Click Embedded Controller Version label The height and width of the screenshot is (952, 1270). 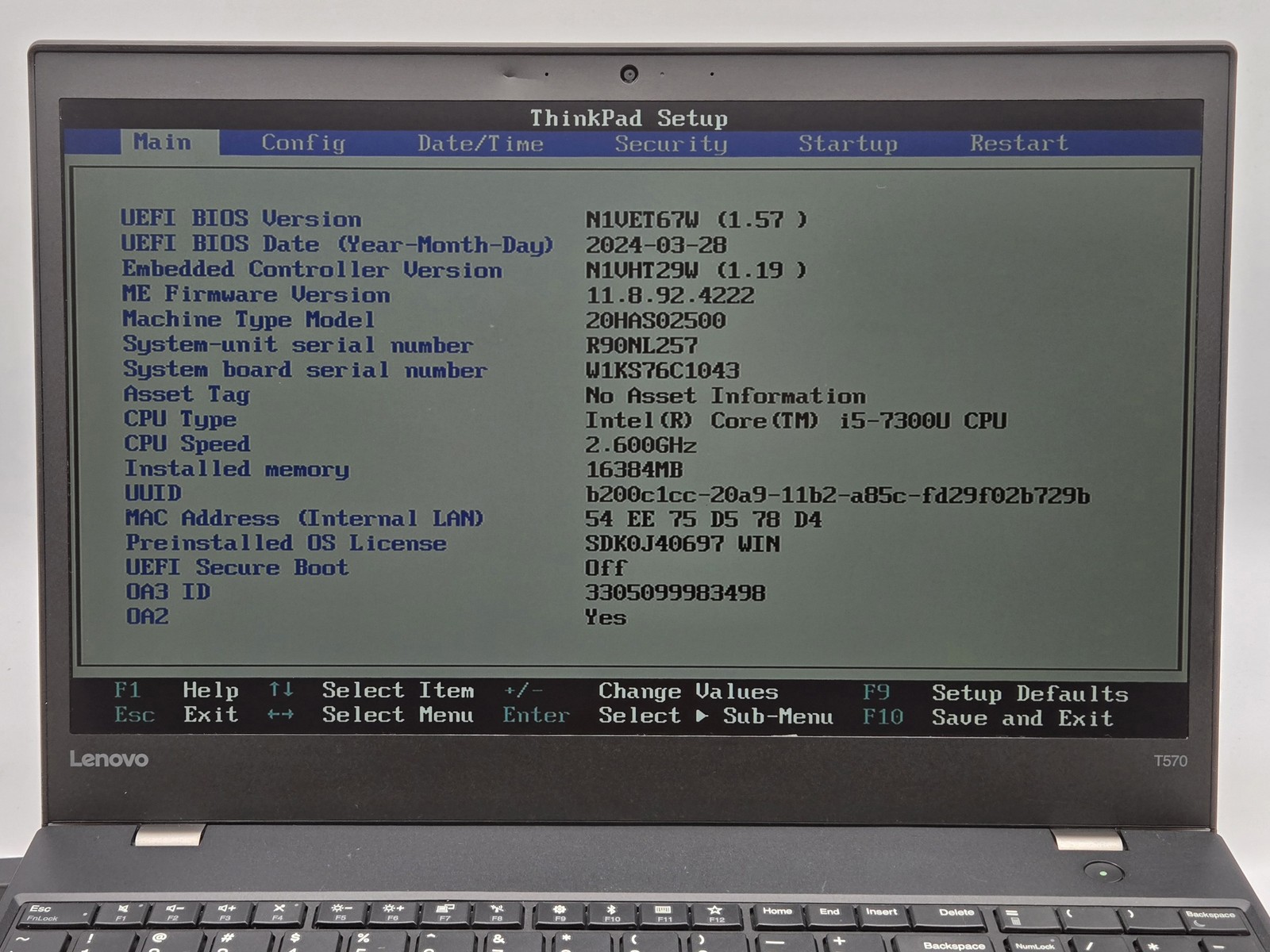pos(312,269)
